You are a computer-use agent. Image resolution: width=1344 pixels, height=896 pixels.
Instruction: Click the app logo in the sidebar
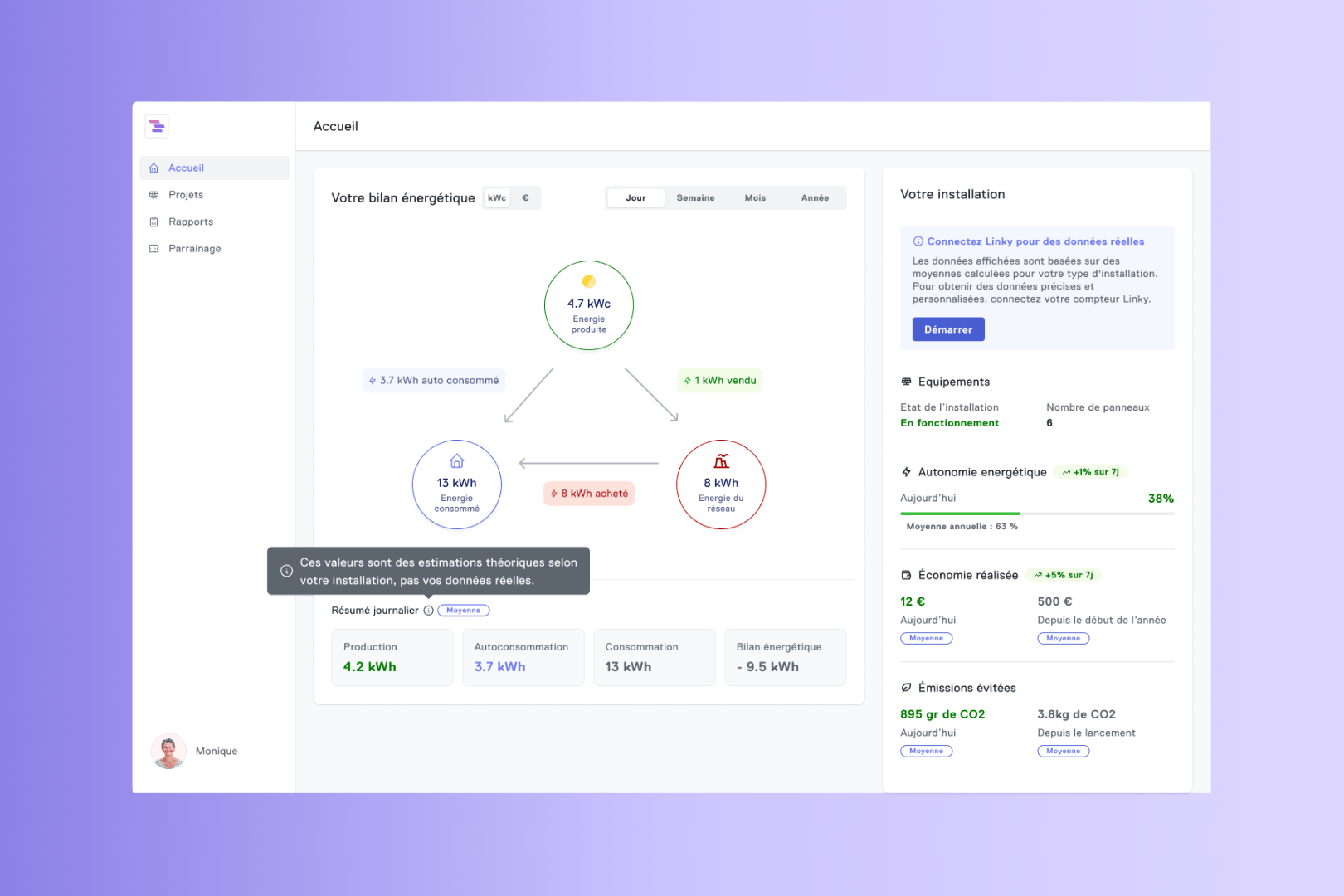(x=157, y=126)
